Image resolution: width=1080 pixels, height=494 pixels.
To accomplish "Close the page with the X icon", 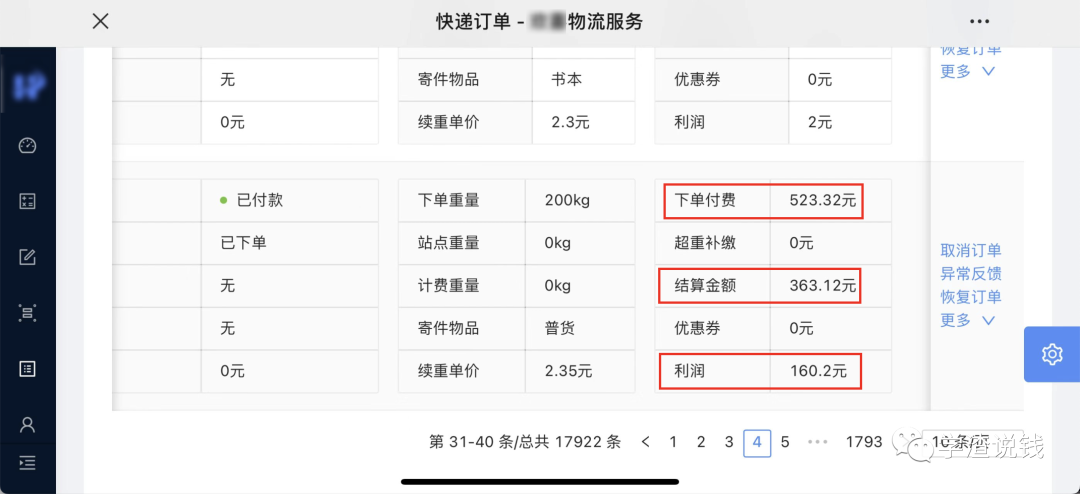I will 100,22.
